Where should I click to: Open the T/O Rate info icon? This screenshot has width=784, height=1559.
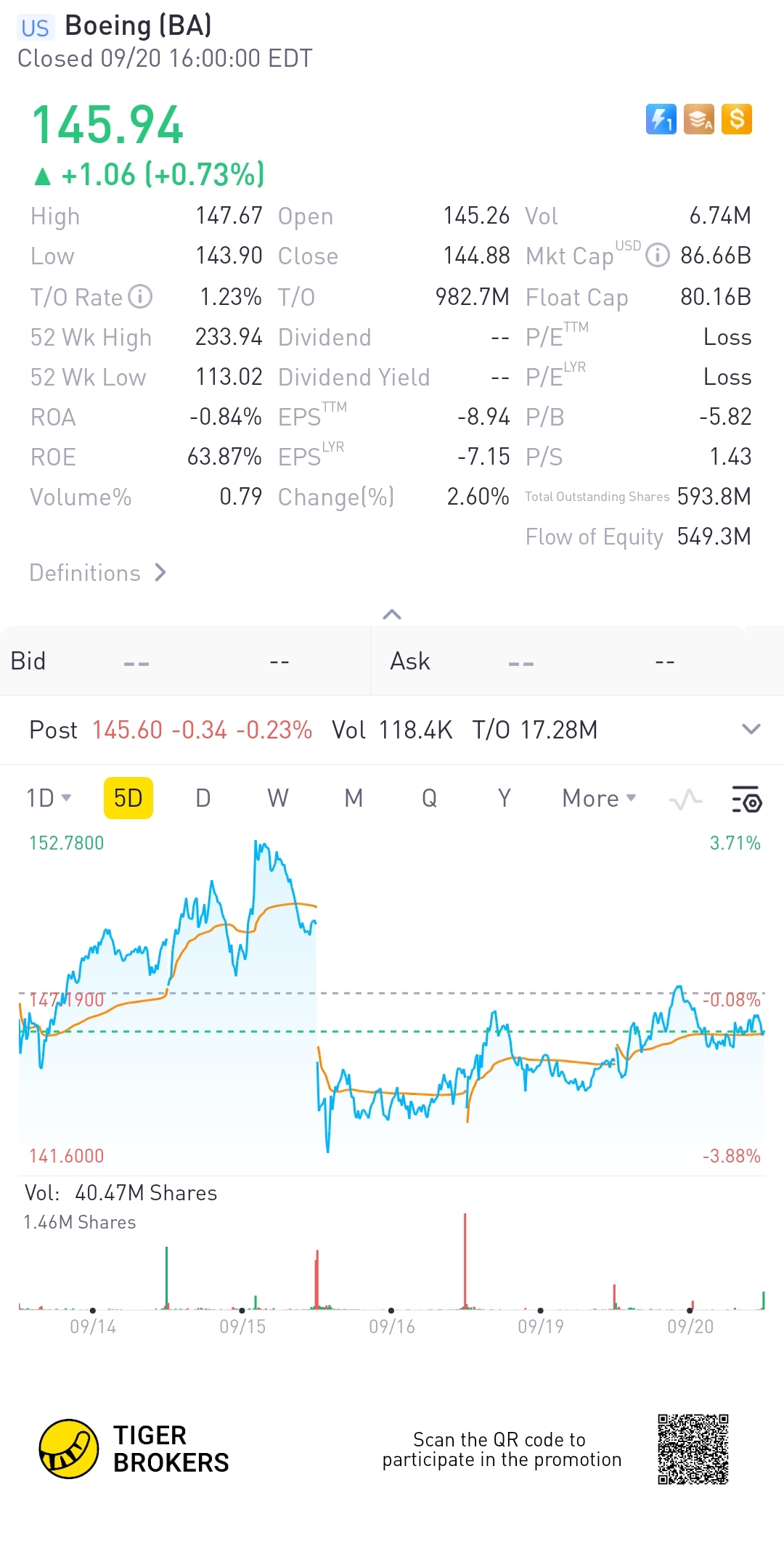(140, 296)
